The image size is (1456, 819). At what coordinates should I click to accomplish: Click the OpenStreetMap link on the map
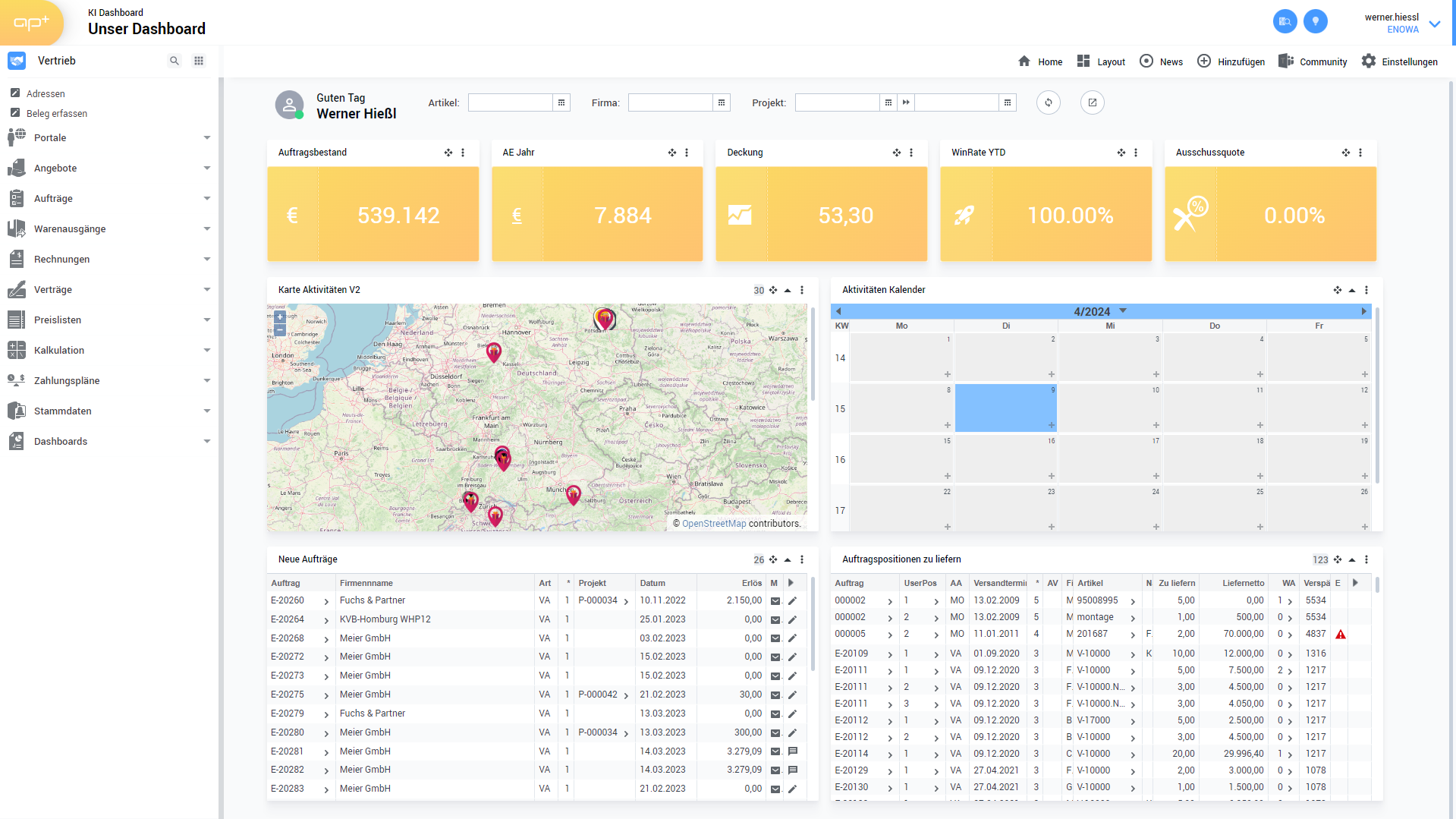713,524
